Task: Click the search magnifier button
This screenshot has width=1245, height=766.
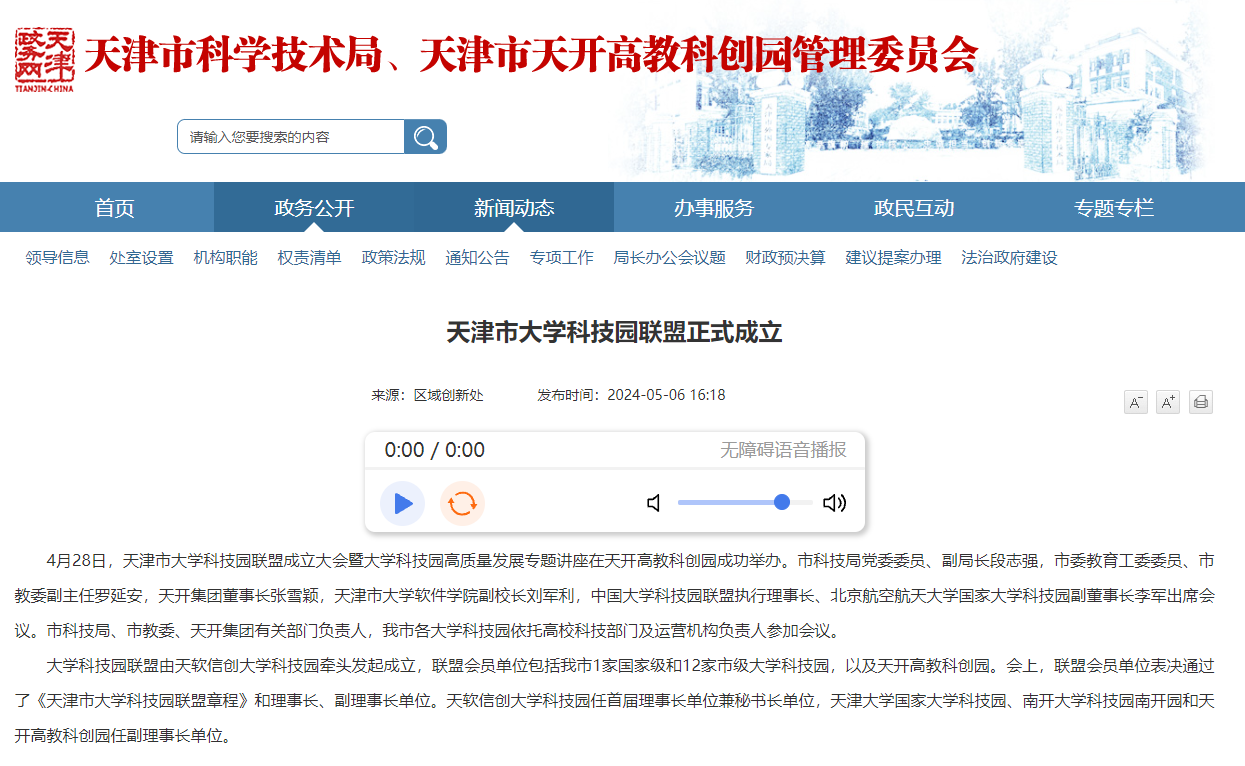Action: [425, 137]
